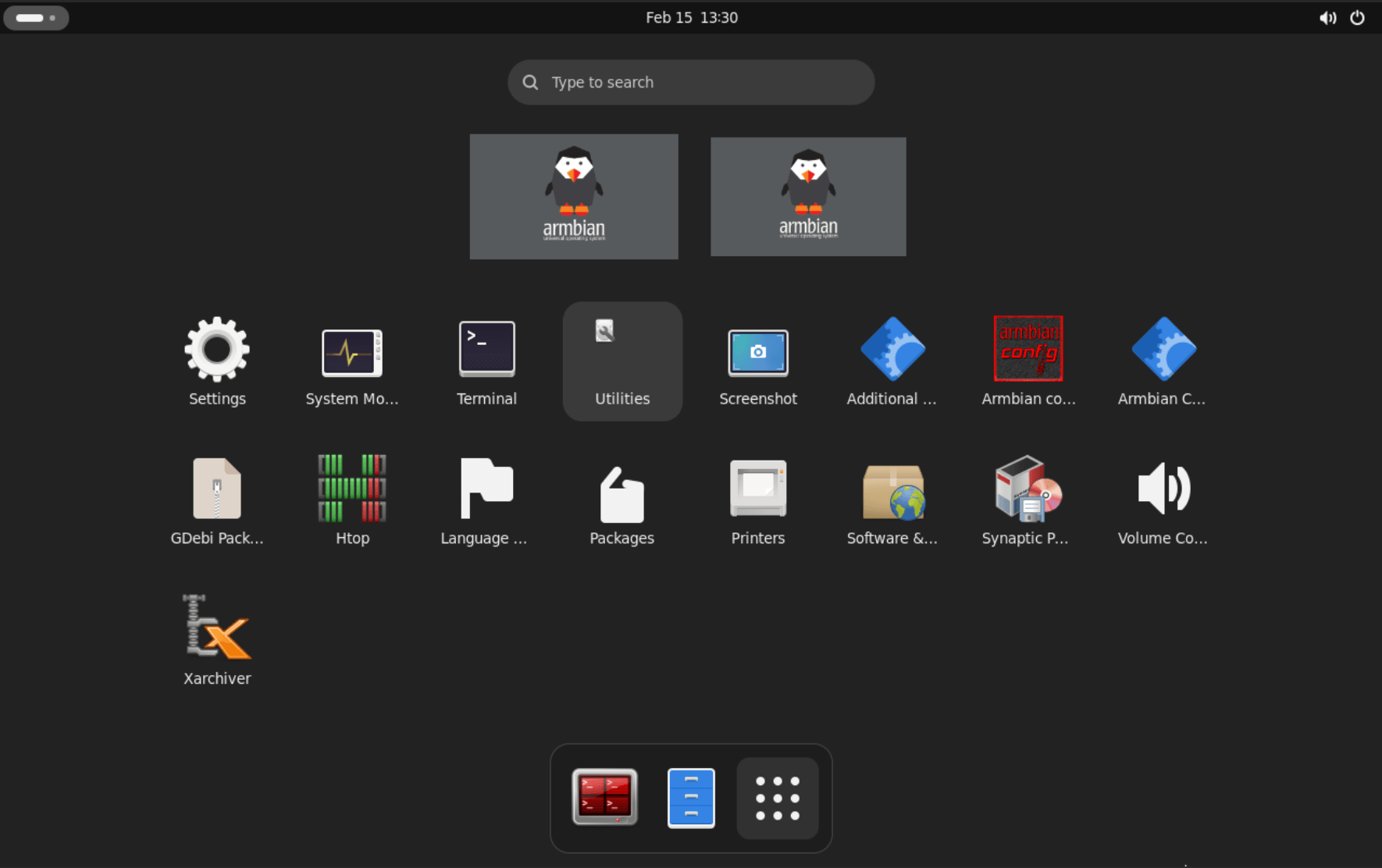Open Armbian C... blue gear app
The width and height of the screenshot is (1382, 868).
(1163, 361)
